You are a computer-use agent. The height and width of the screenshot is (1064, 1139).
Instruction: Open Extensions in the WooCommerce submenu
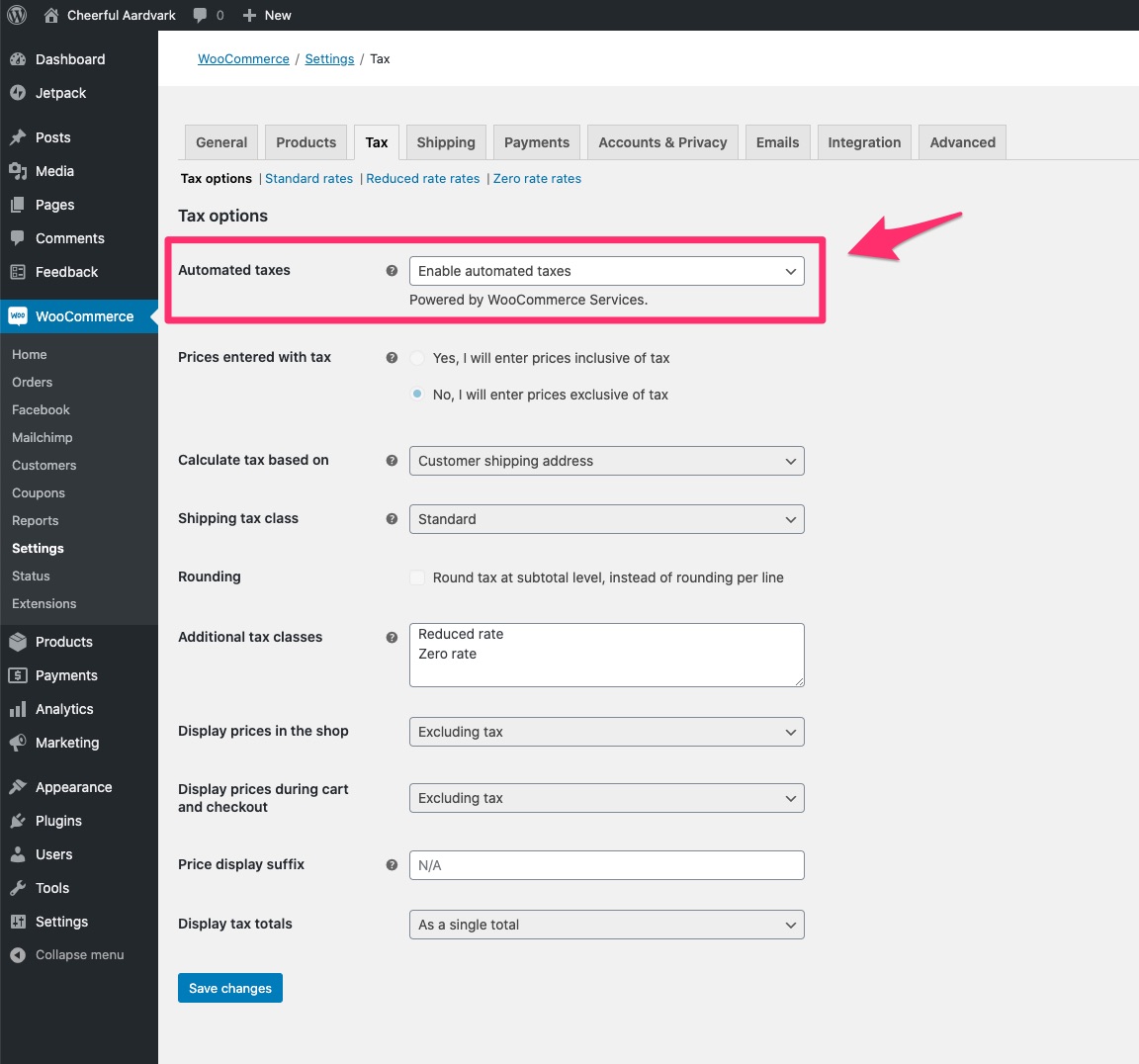coord(44,603)
